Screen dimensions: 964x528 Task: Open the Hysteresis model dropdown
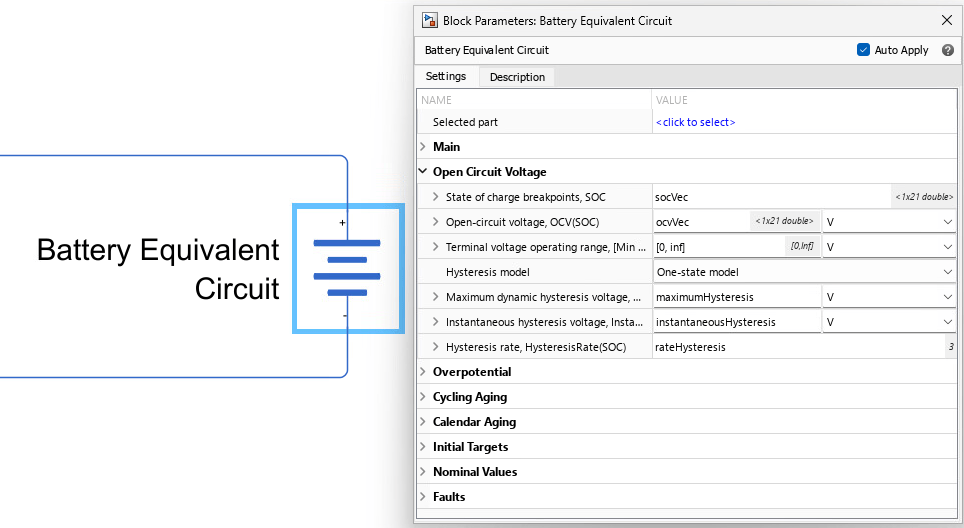(804, 272)
